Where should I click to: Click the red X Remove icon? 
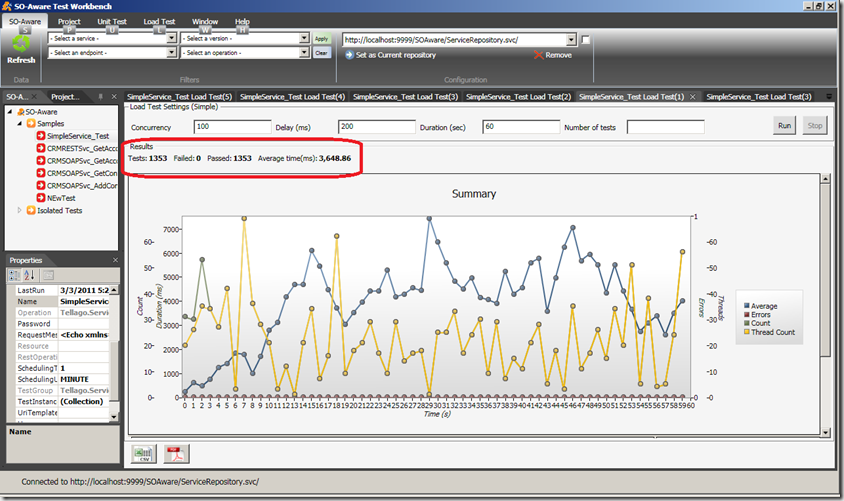pyautogui.click(x=538, y=55)
